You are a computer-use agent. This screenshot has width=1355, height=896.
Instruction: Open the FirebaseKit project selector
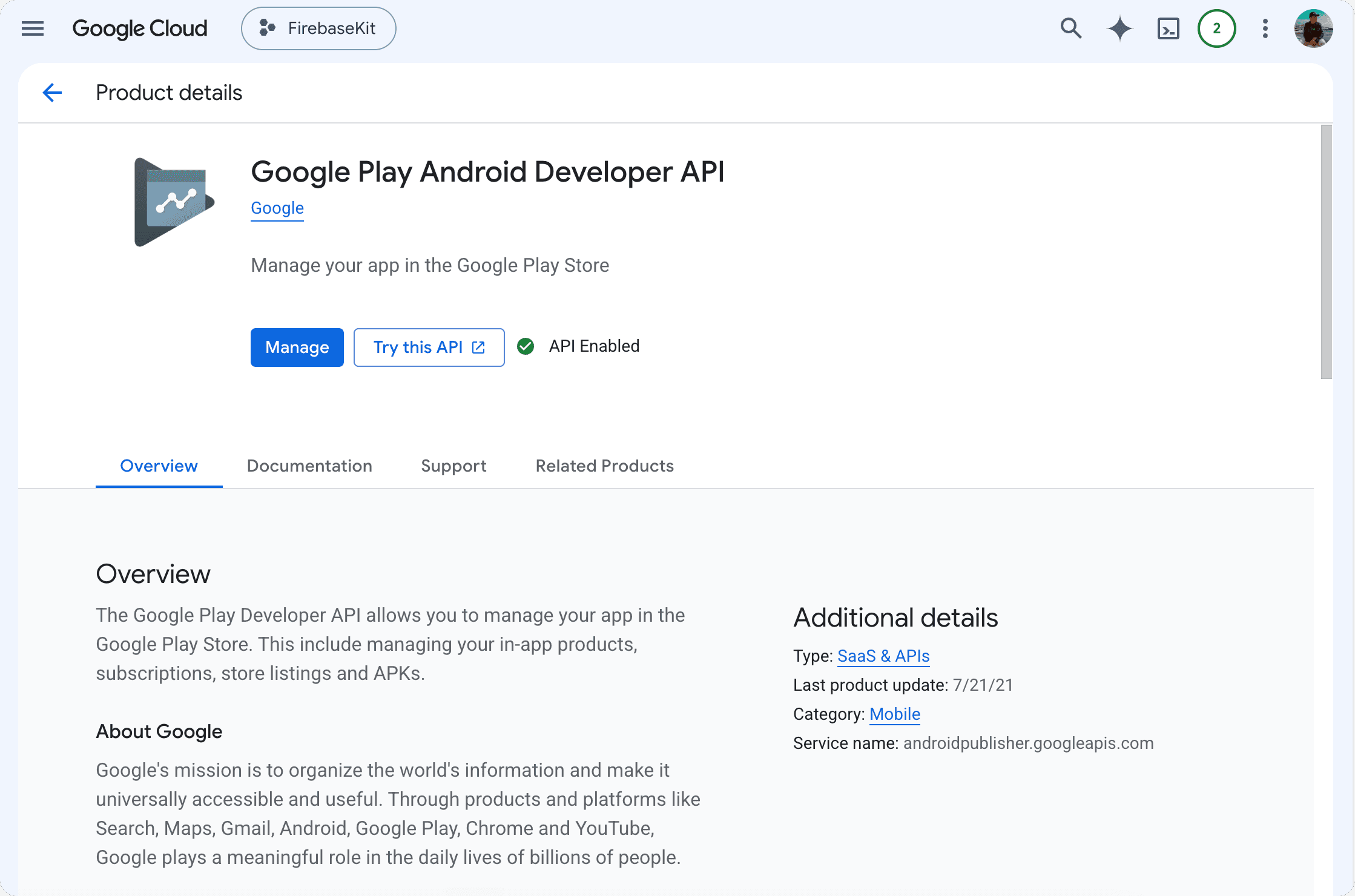[318, 28]
